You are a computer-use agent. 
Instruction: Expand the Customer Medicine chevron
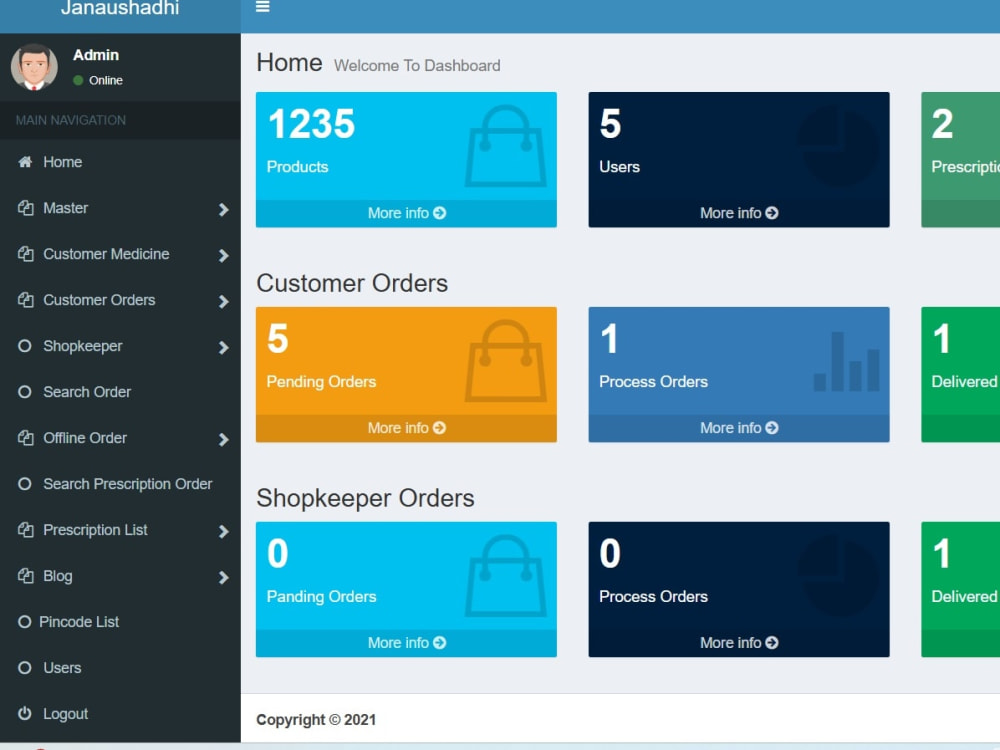click(x=223, y=255)
